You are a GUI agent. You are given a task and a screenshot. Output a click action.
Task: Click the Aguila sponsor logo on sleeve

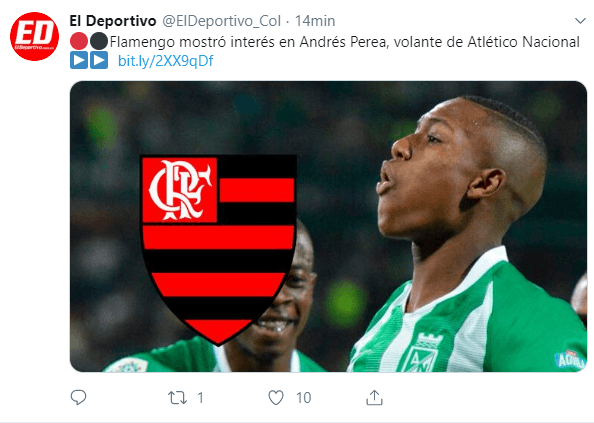click(x=571, y=359)
